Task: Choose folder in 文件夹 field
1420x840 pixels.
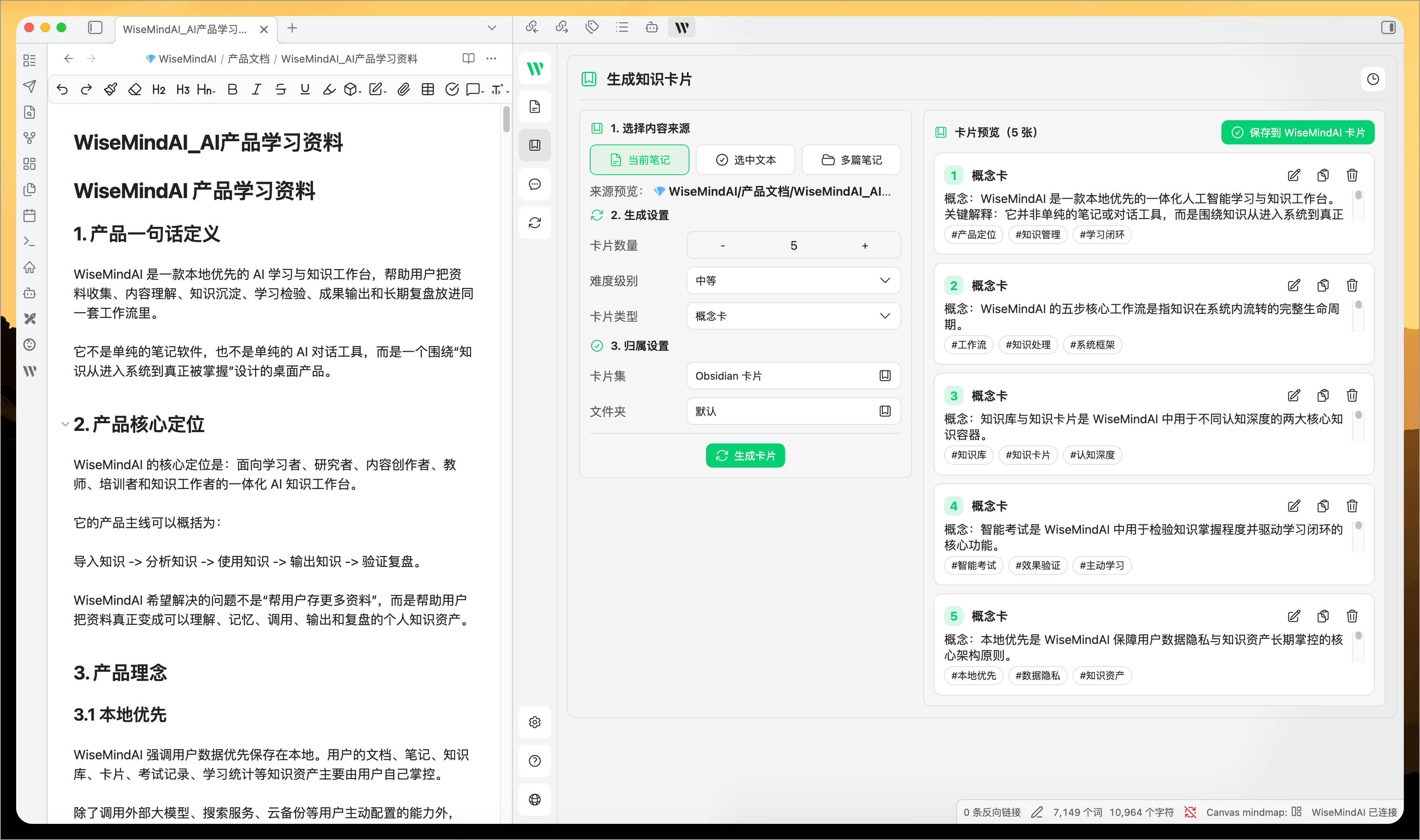Action: pyautogui.click(x=793, y=411)
